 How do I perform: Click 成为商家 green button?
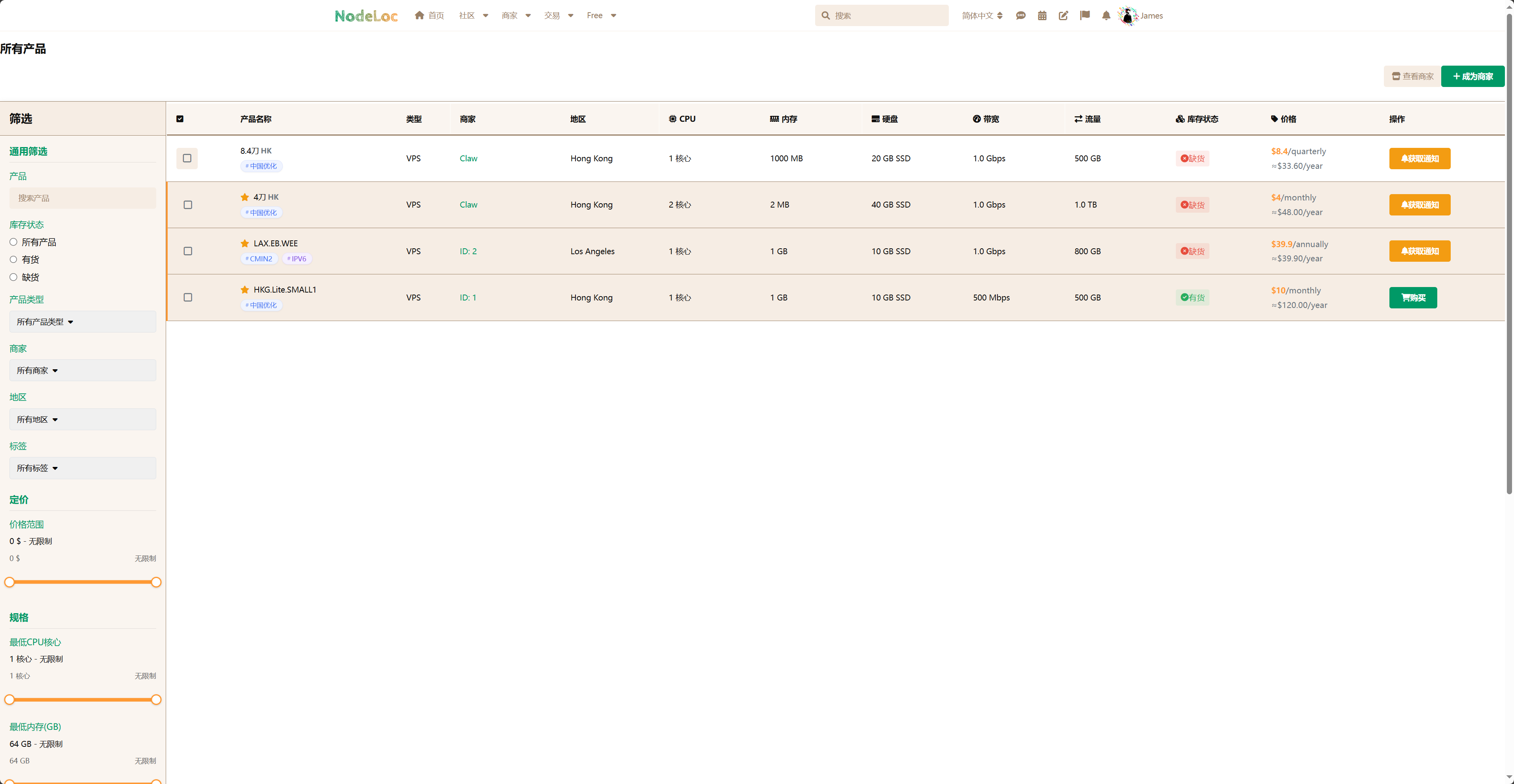tap(1472, 76)
